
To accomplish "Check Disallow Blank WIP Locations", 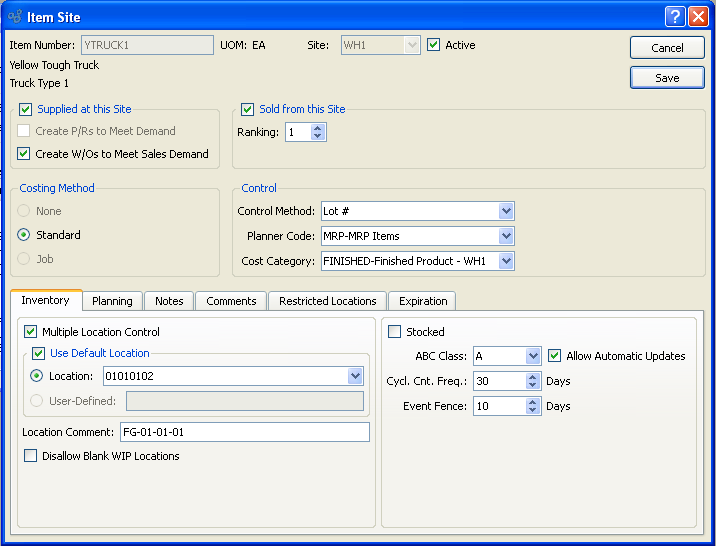I will [29, 456].
